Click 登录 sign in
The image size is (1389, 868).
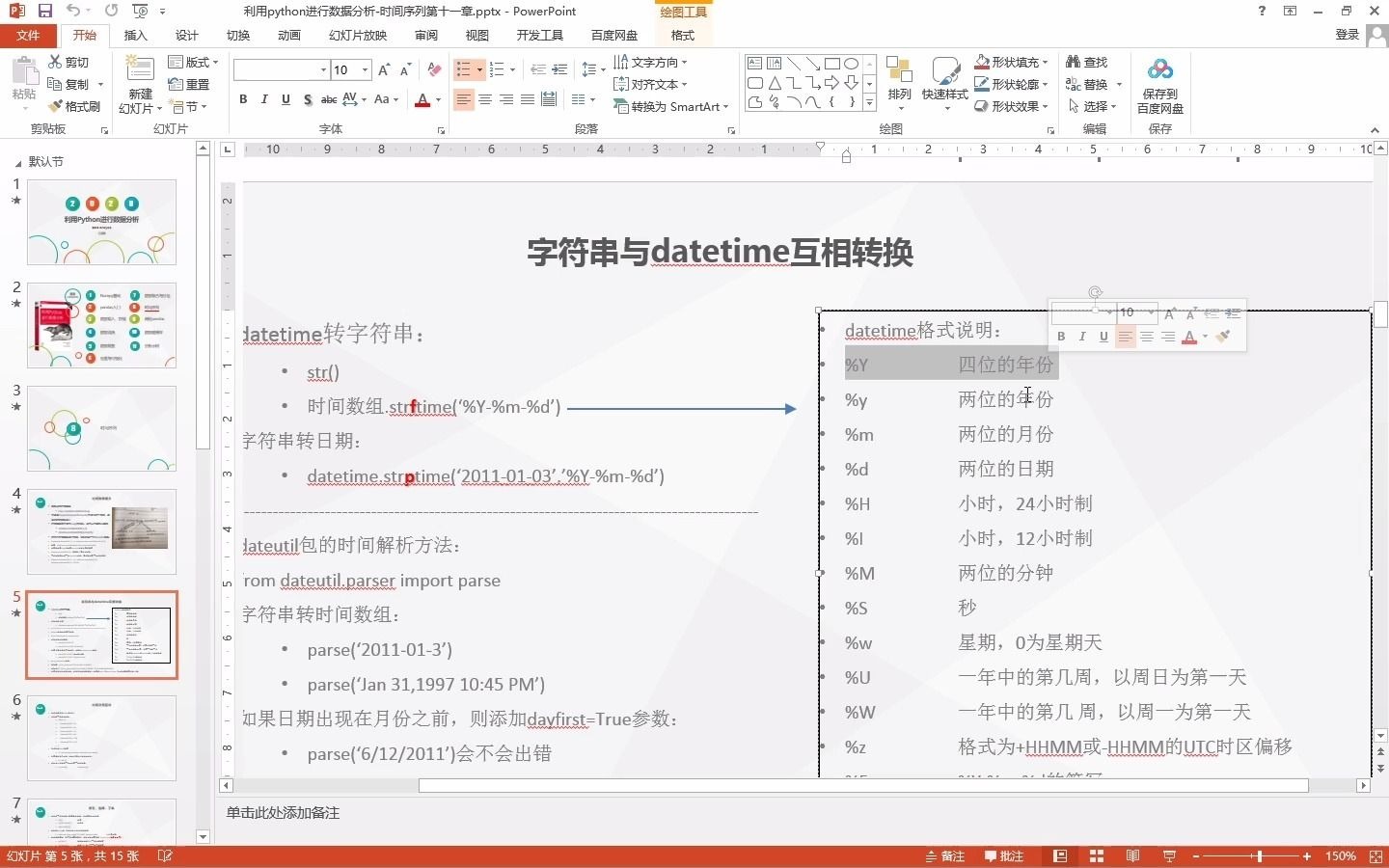[x=1348, y=34]
